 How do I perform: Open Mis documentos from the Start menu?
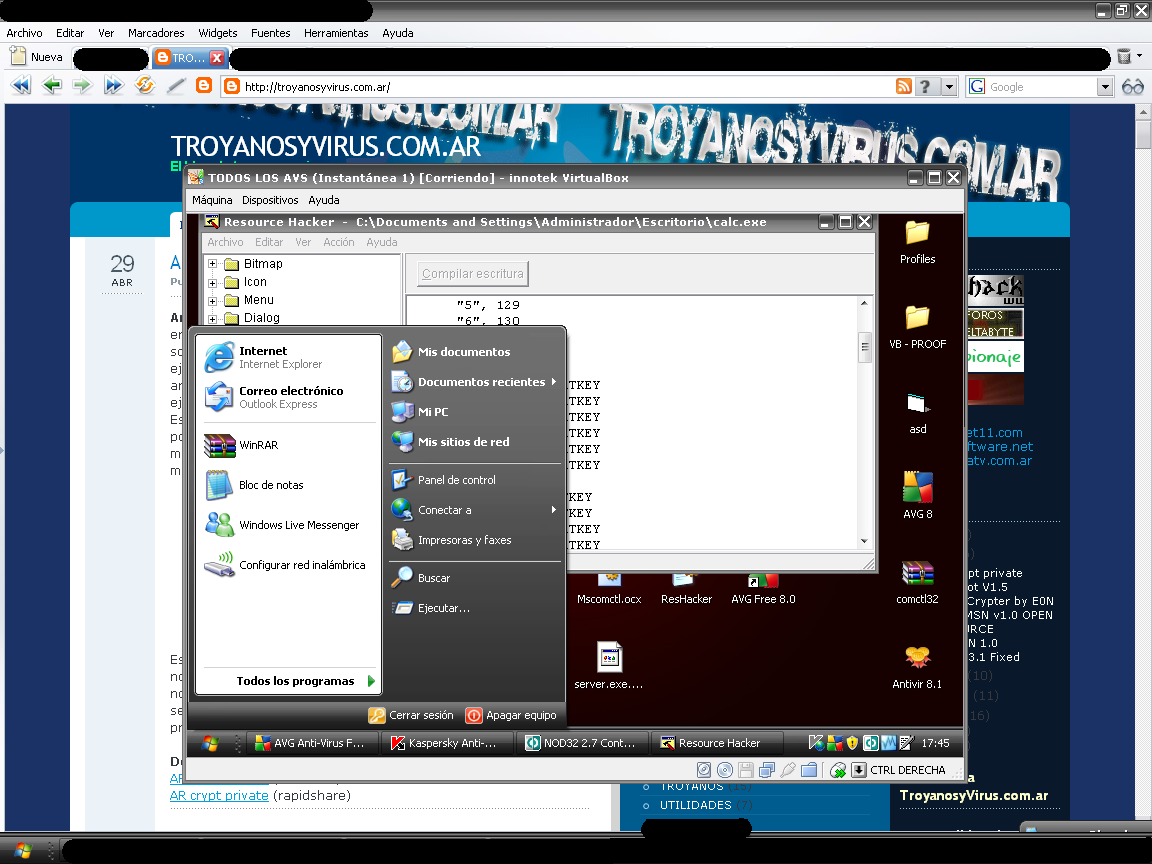(463, 351)
